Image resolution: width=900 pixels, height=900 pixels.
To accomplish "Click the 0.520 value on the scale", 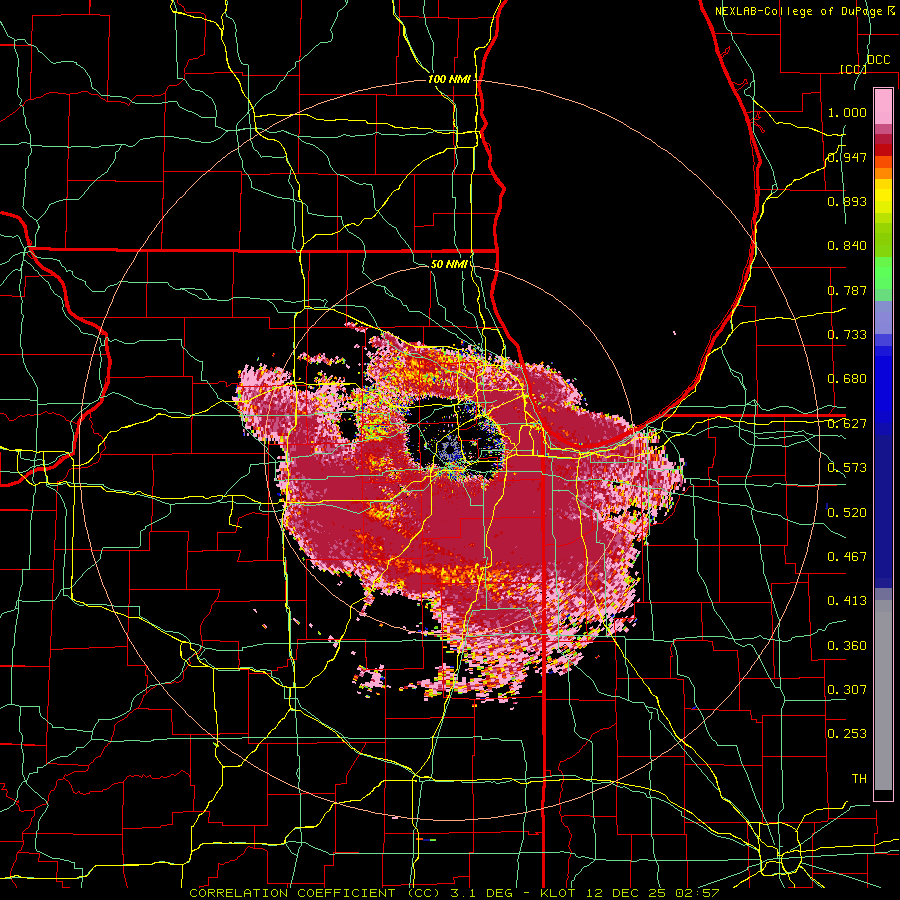I will [x=847, y=513].
